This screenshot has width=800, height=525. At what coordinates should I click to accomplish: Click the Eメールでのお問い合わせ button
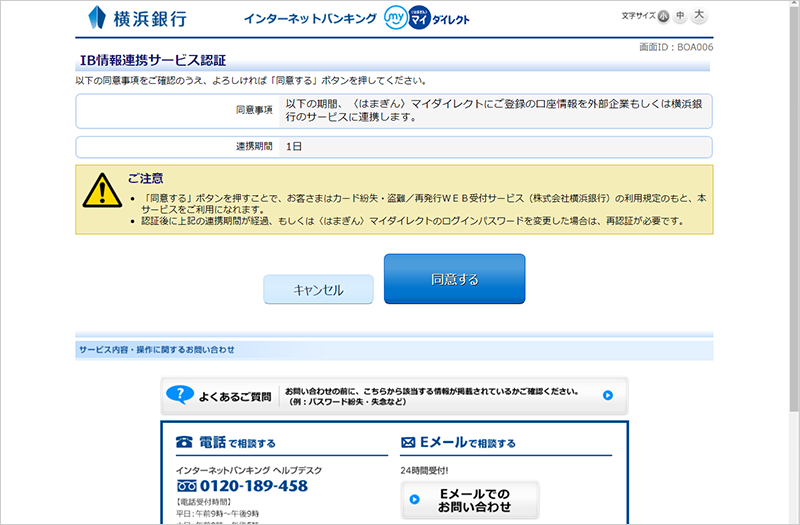coord(470,500)
